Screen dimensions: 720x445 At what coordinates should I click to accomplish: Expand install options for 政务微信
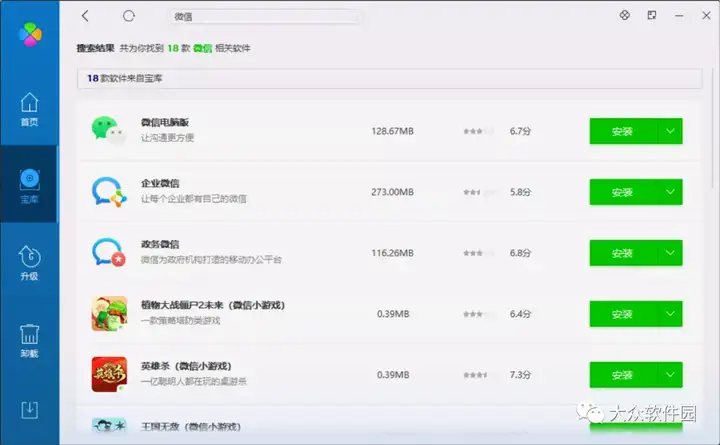click(670, 253)
